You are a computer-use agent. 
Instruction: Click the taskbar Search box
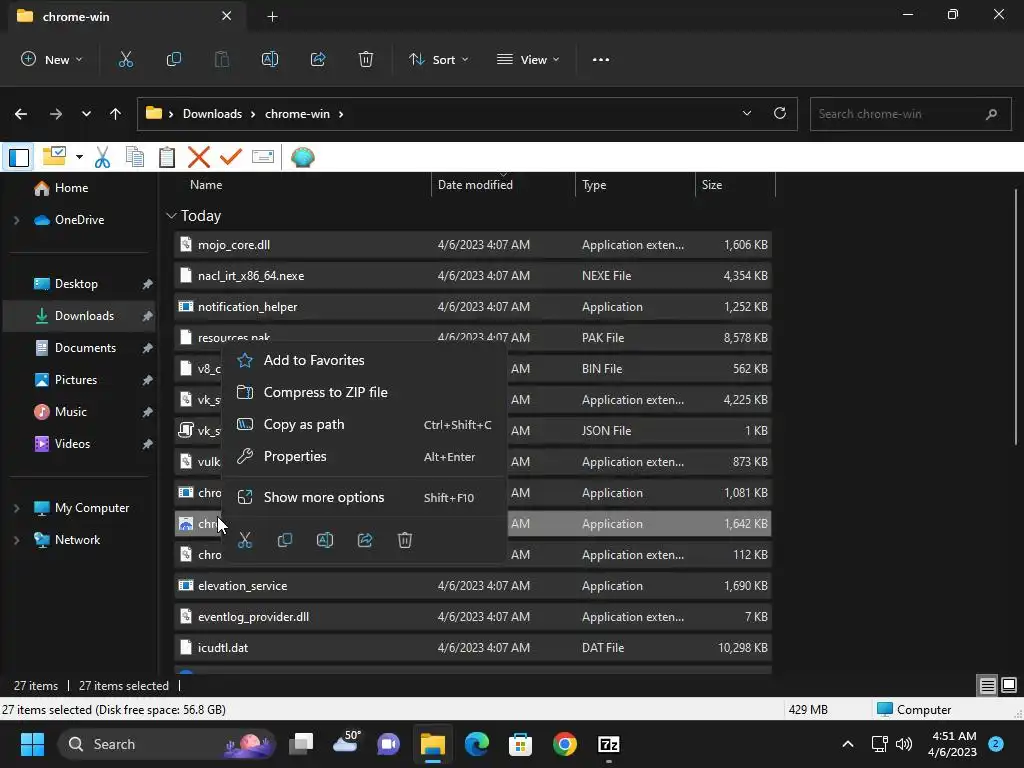coord(167,744)
